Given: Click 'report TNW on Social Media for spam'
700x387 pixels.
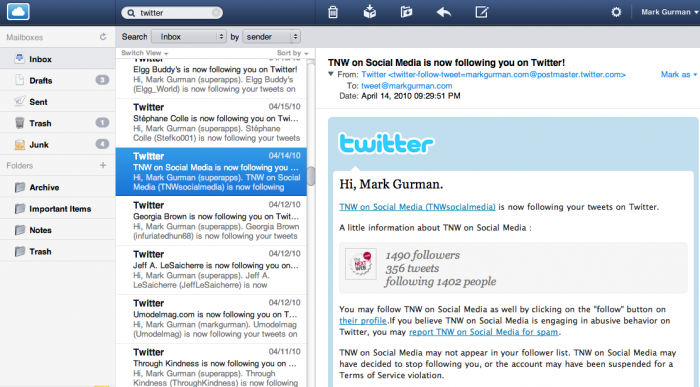Looking at the screenshot, I should (x=483, y=332).
